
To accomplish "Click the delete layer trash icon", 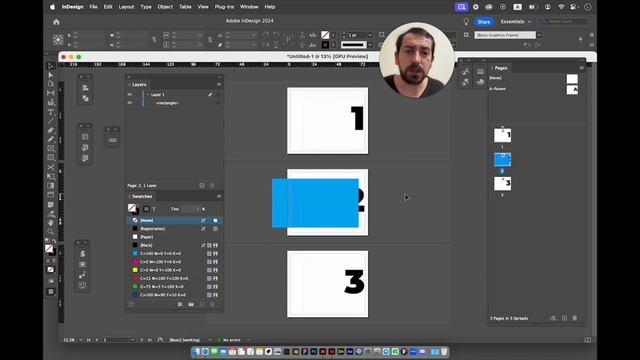I will coord(212,185).
